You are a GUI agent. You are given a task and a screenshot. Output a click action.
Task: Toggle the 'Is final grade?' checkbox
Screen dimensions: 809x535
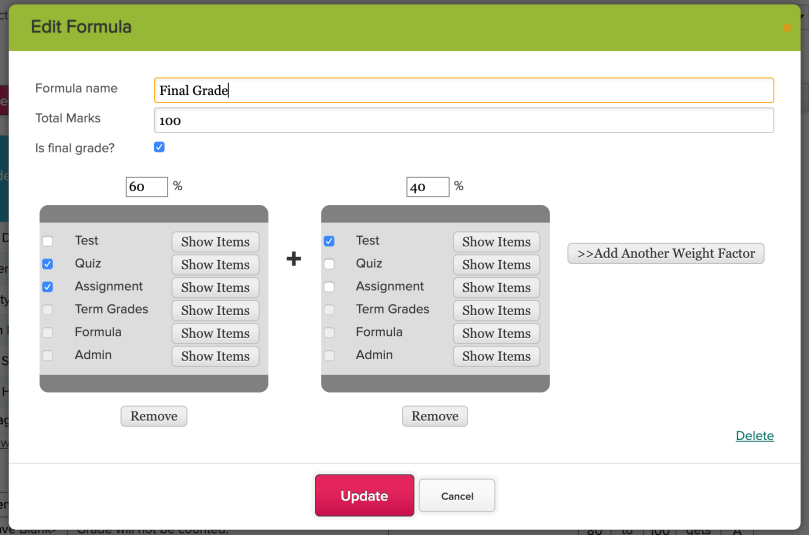tap(159, 147)
